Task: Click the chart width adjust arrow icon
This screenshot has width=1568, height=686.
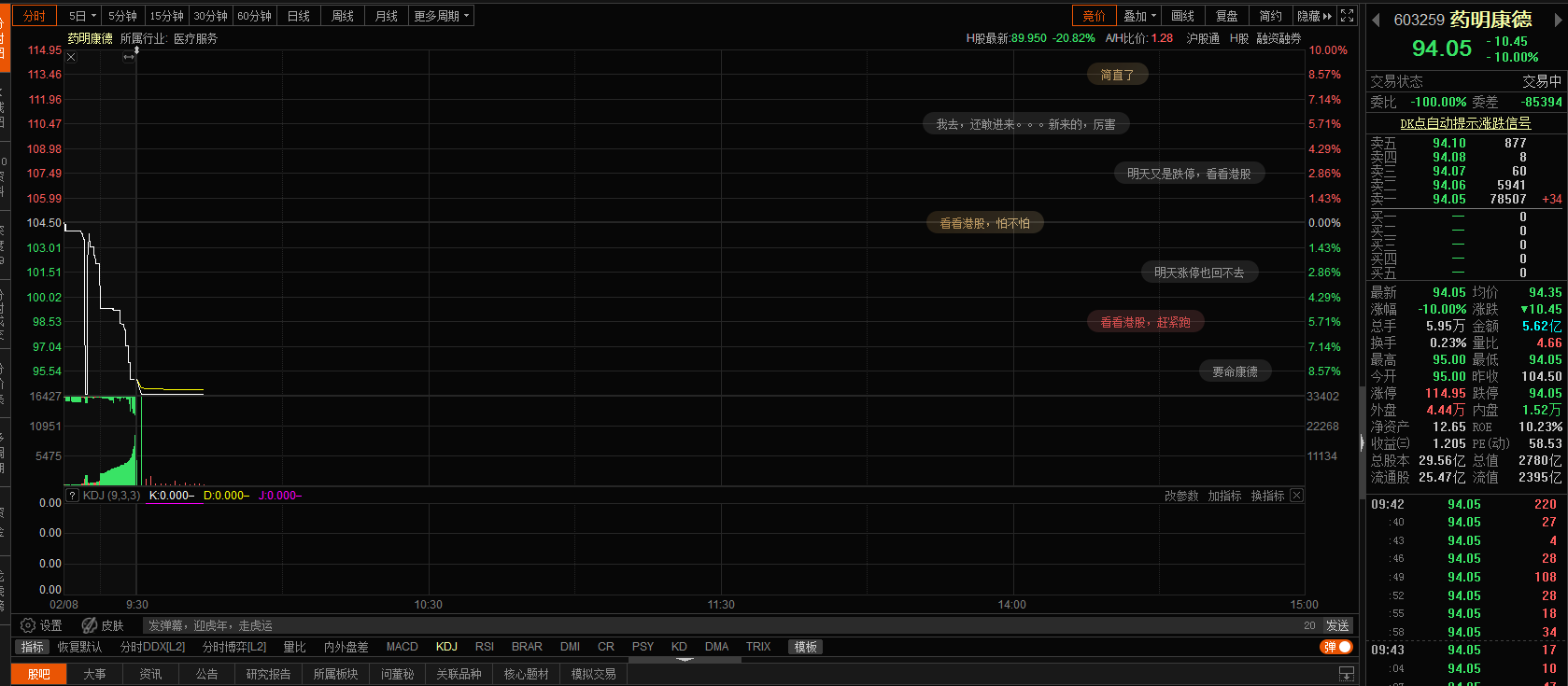Action: [x=129, y=57]
